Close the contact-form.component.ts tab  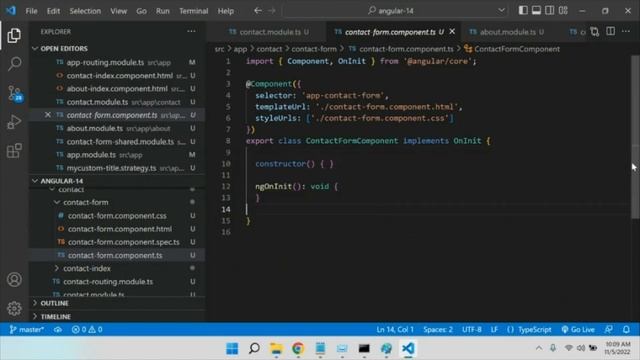click(452, 31)
